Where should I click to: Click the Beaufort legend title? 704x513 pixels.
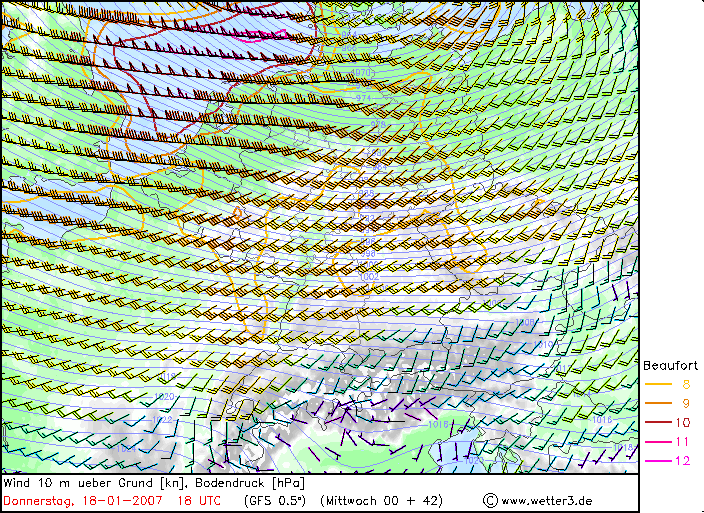[x=670, y=366]
